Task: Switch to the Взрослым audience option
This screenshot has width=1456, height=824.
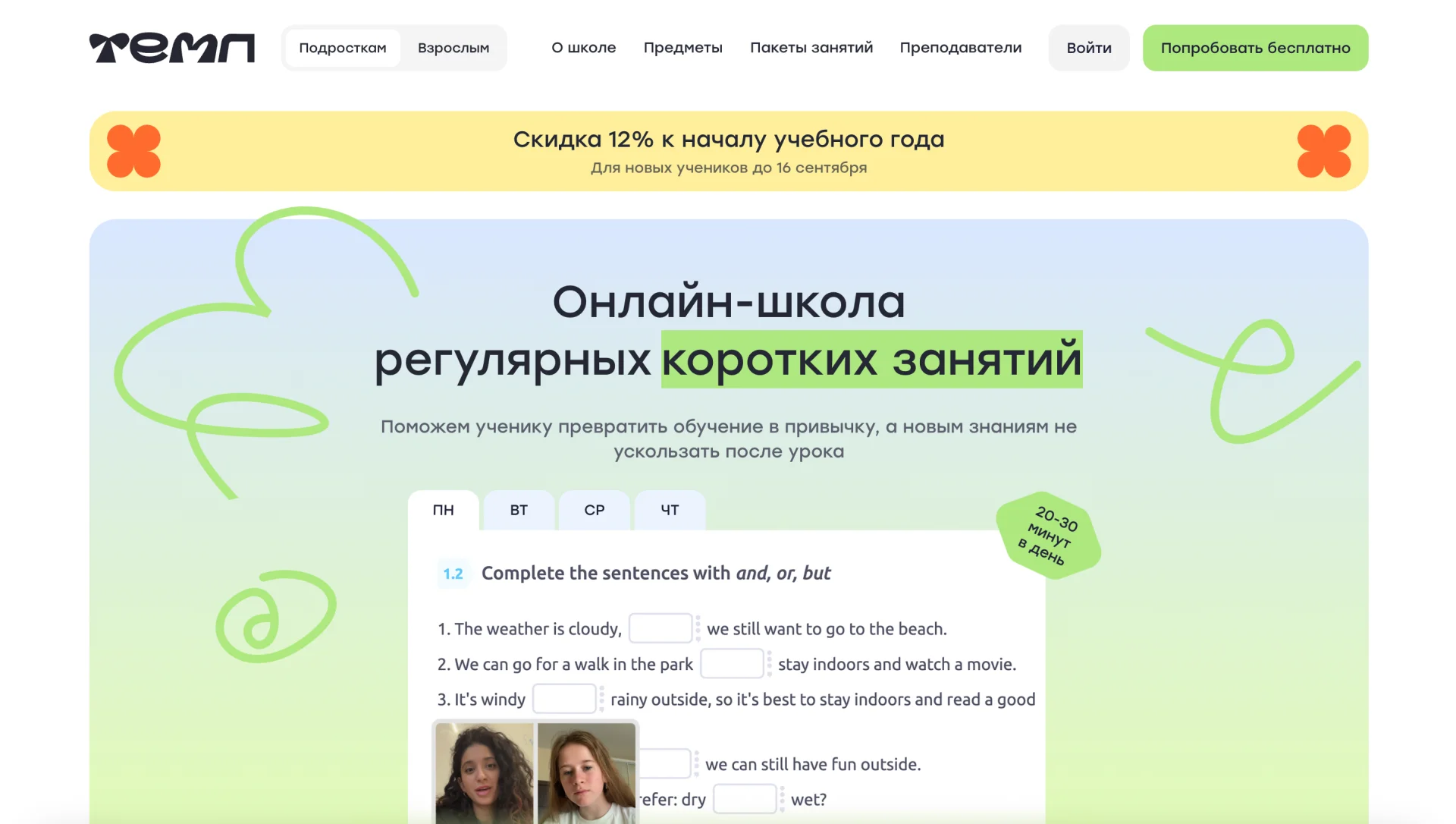Action: [x=453, y=48]
